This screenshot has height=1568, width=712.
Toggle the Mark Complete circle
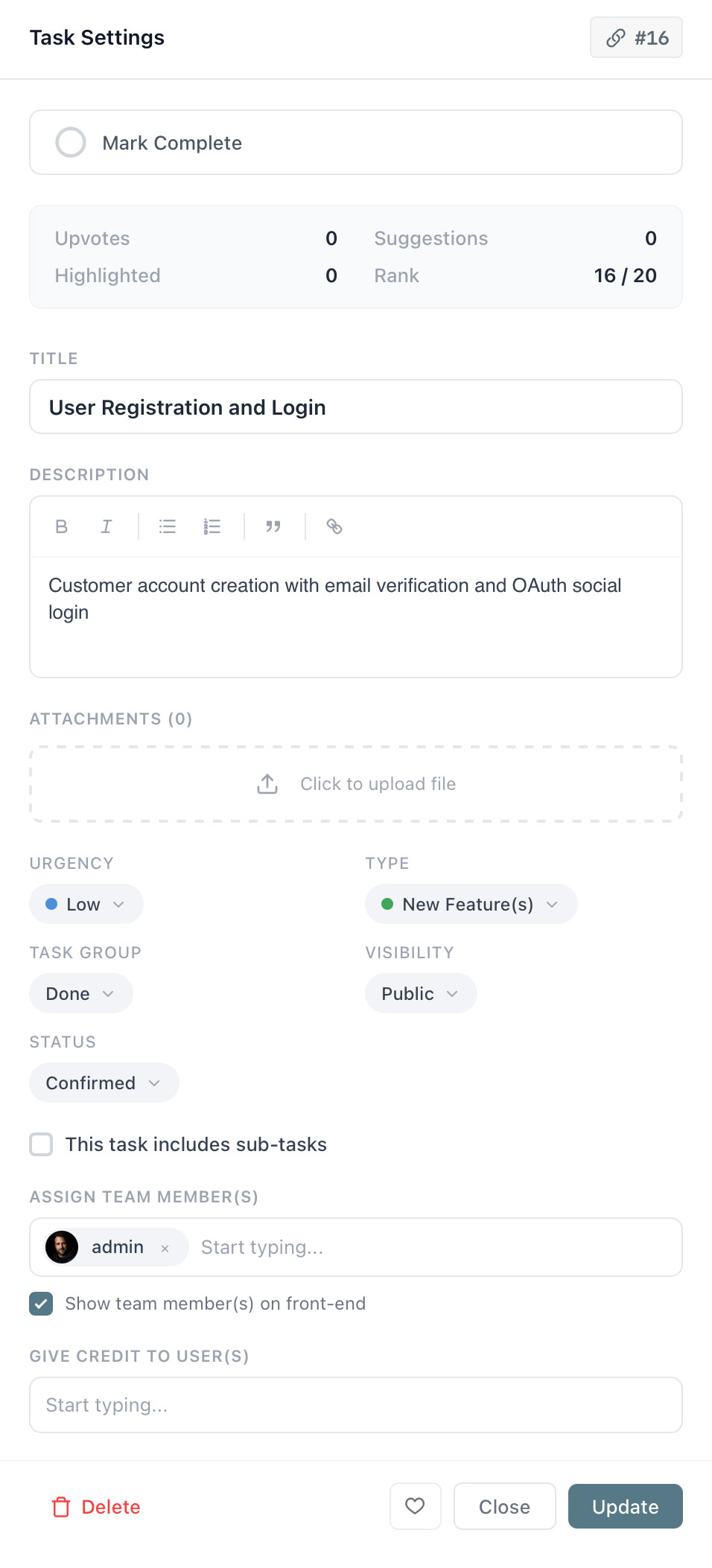(x=71, y=142)
